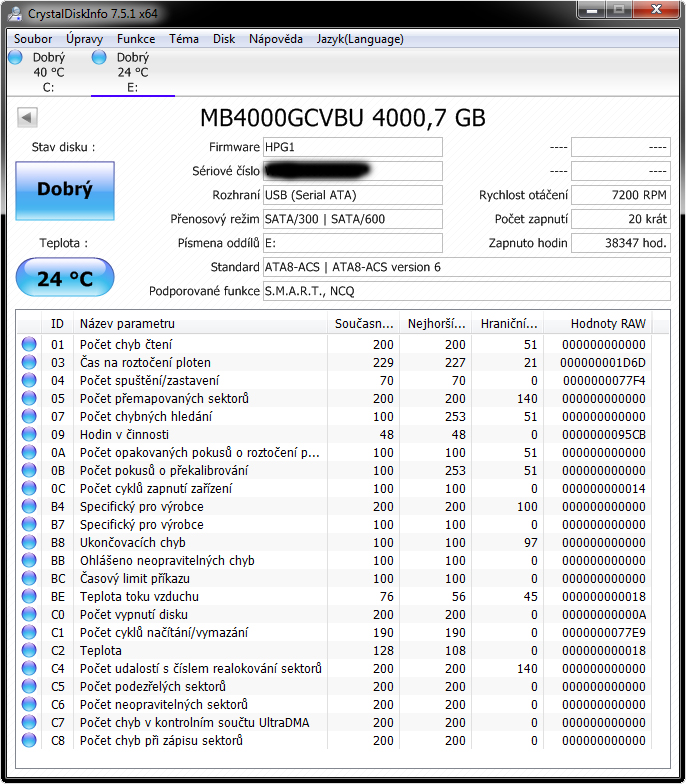Click status icon for attribute B8
The height and width of the screenshot is (784, 686).
[x=29, y=542]
